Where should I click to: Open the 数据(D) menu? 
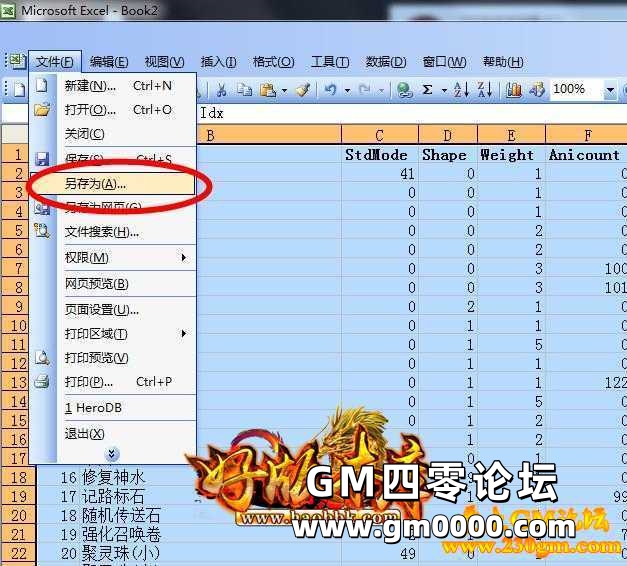(385, 62)
